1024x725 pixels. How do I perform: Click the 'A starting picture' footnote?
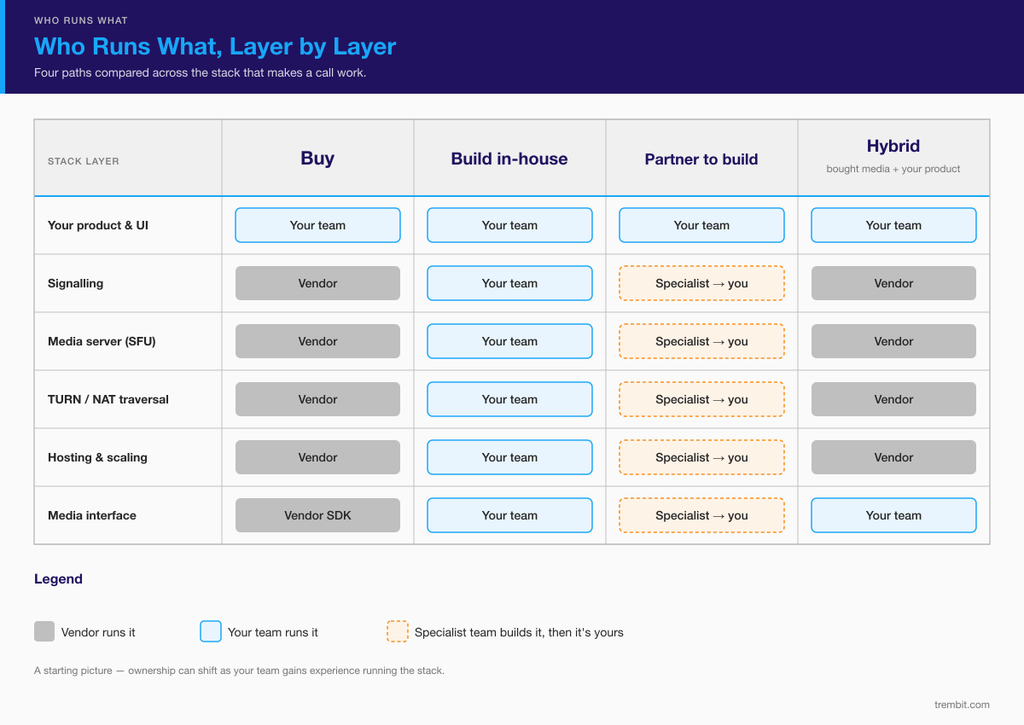tap(239, 670)
